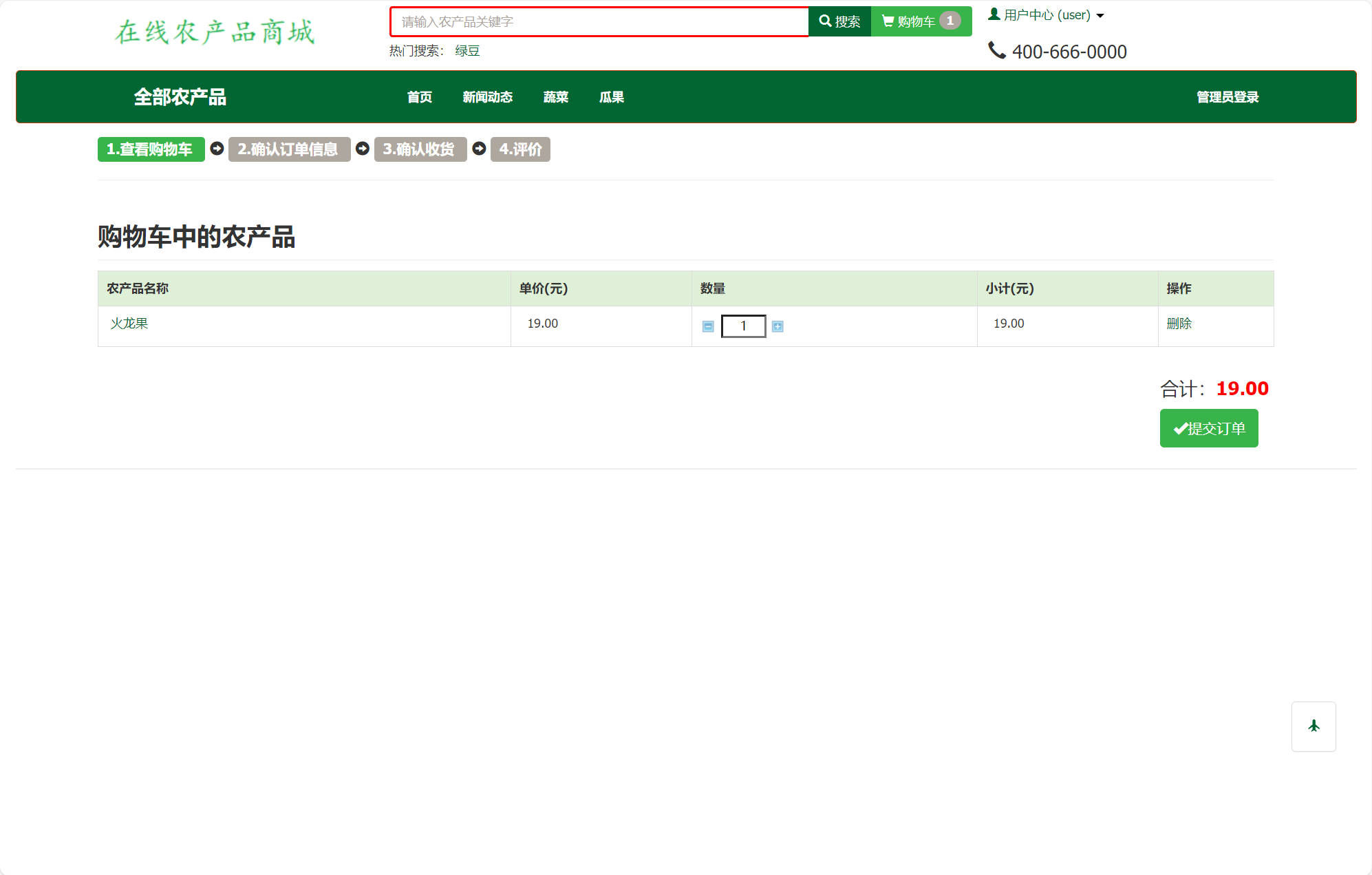Remove 火龙果 using the 删除 link
The height and width of the screenshot is (875, 1372).
[x=1181, y=324]
